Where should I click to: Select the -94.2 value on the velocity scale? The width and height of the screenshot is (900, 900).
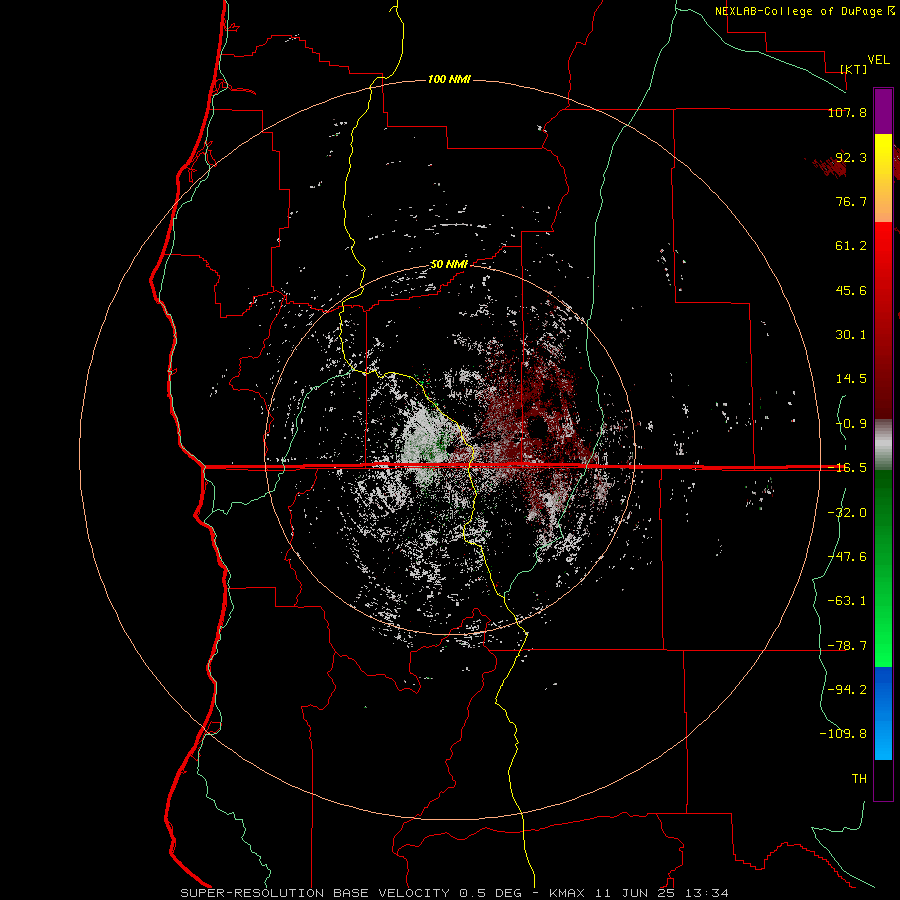point(847,689)
